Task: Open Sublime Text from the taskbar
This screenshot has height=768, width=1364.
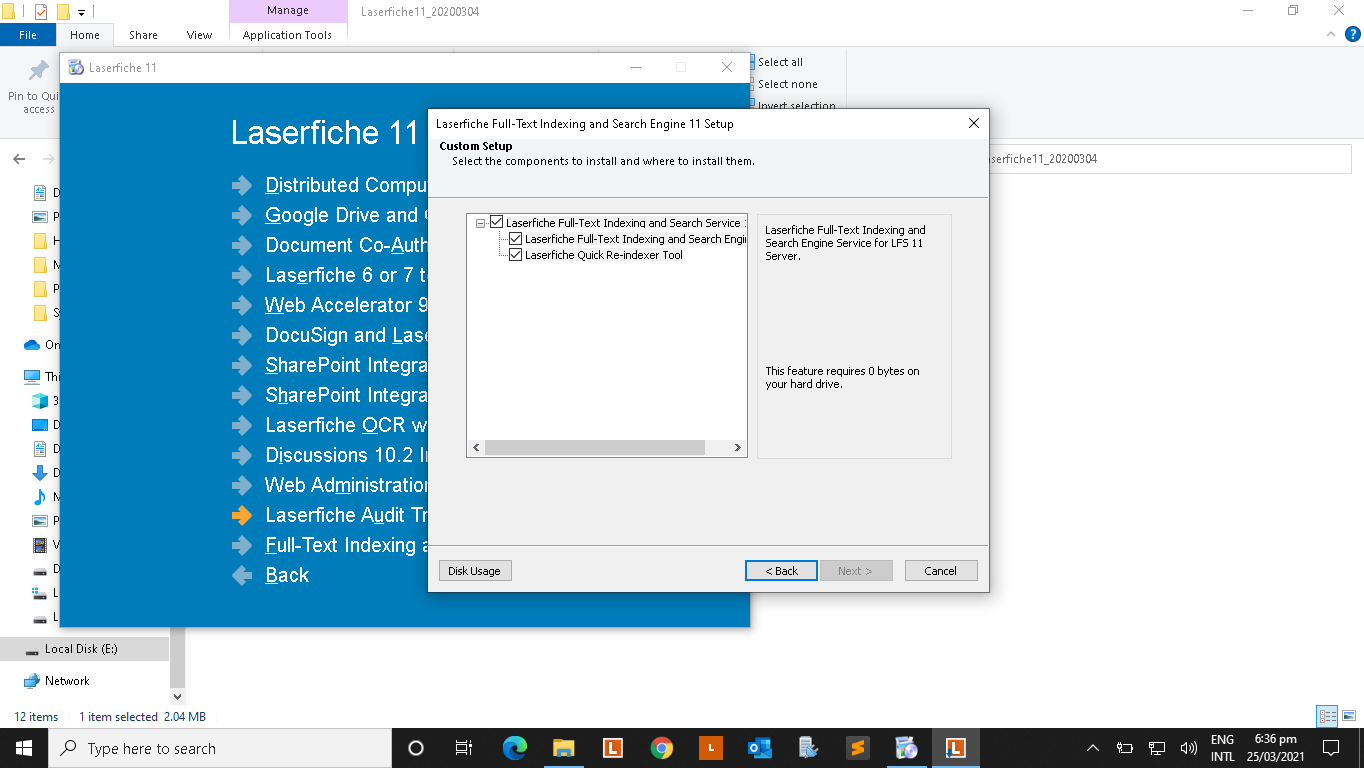Action: (857, 748)
